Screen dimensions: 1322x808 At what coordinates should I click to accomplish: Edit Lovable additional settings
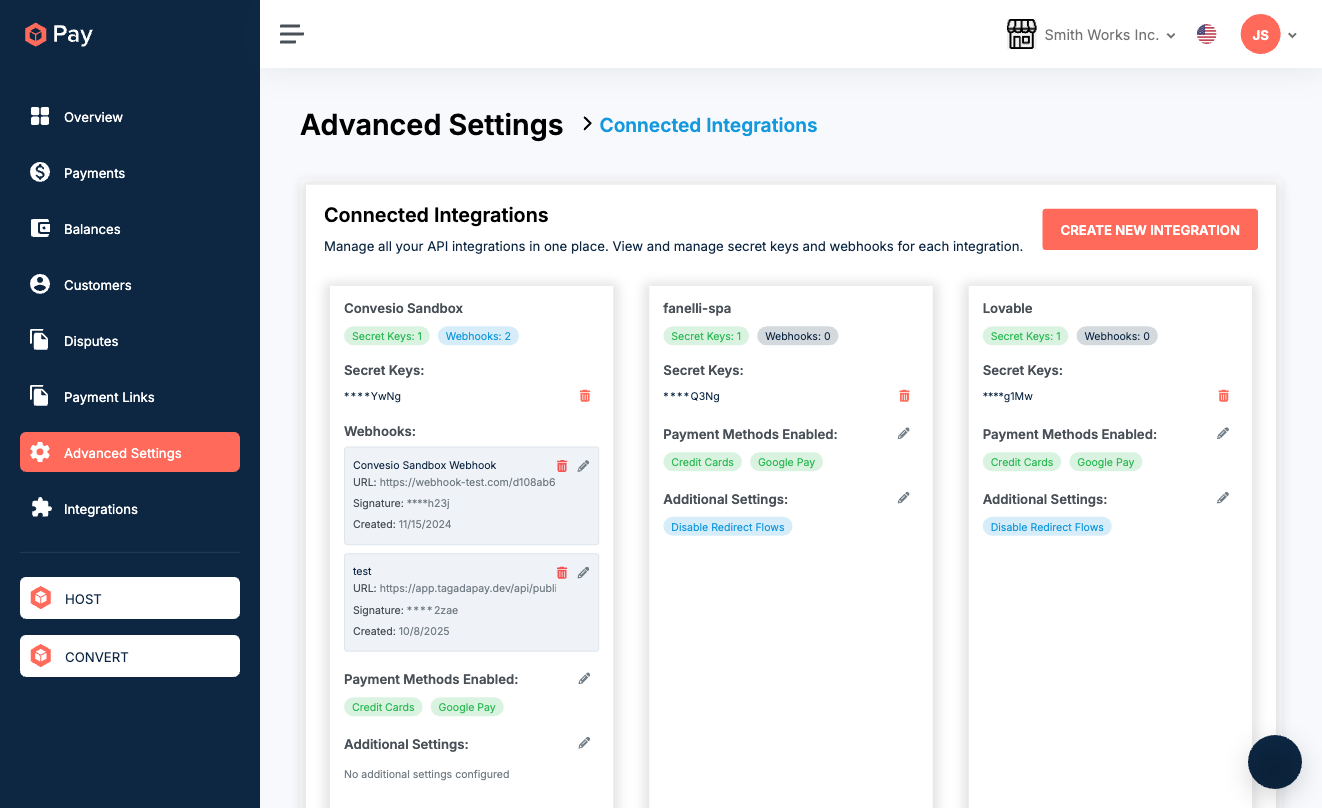pos(1223,498)
